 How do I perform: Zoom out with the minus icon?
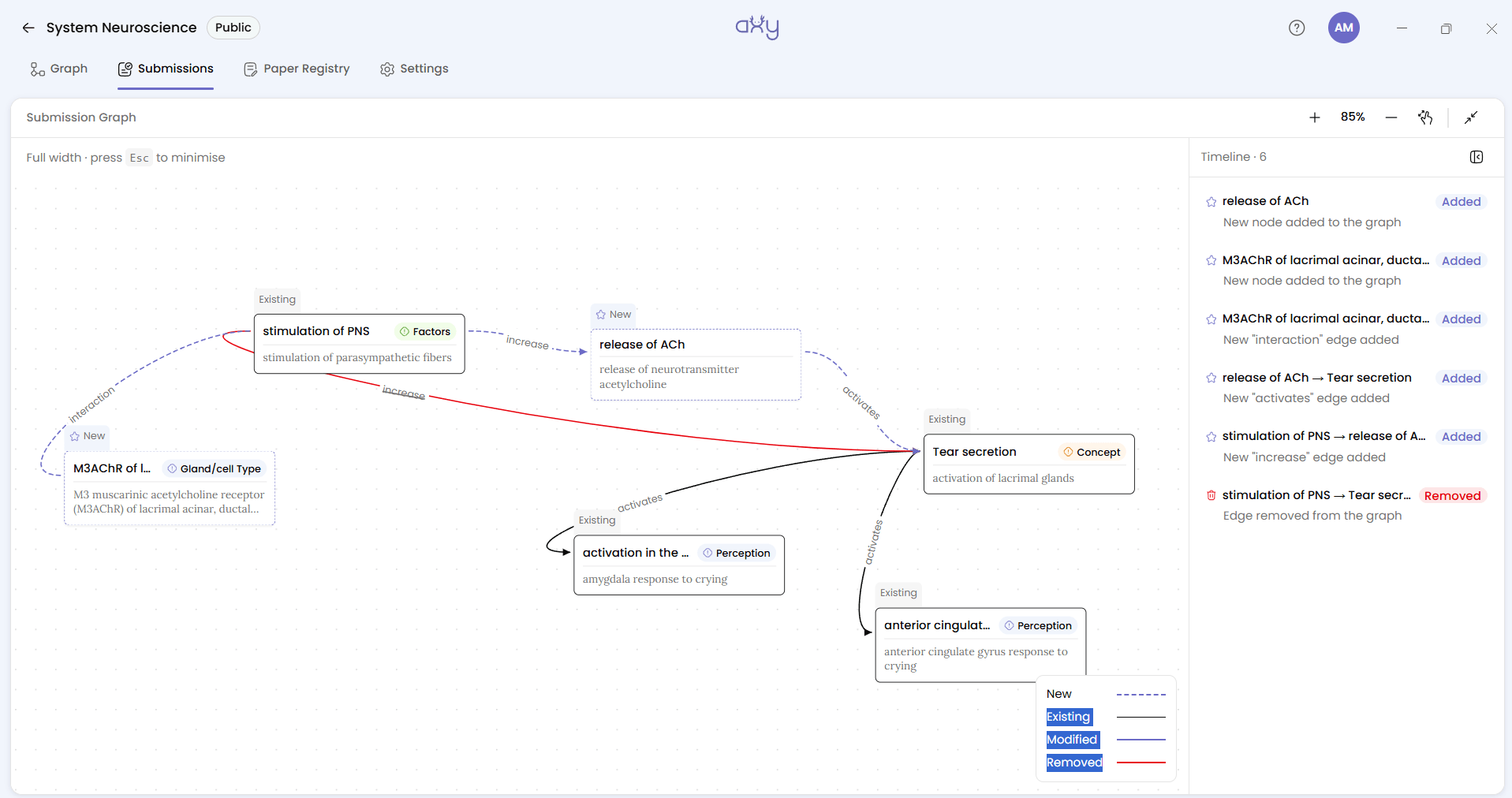(1391, 117)
